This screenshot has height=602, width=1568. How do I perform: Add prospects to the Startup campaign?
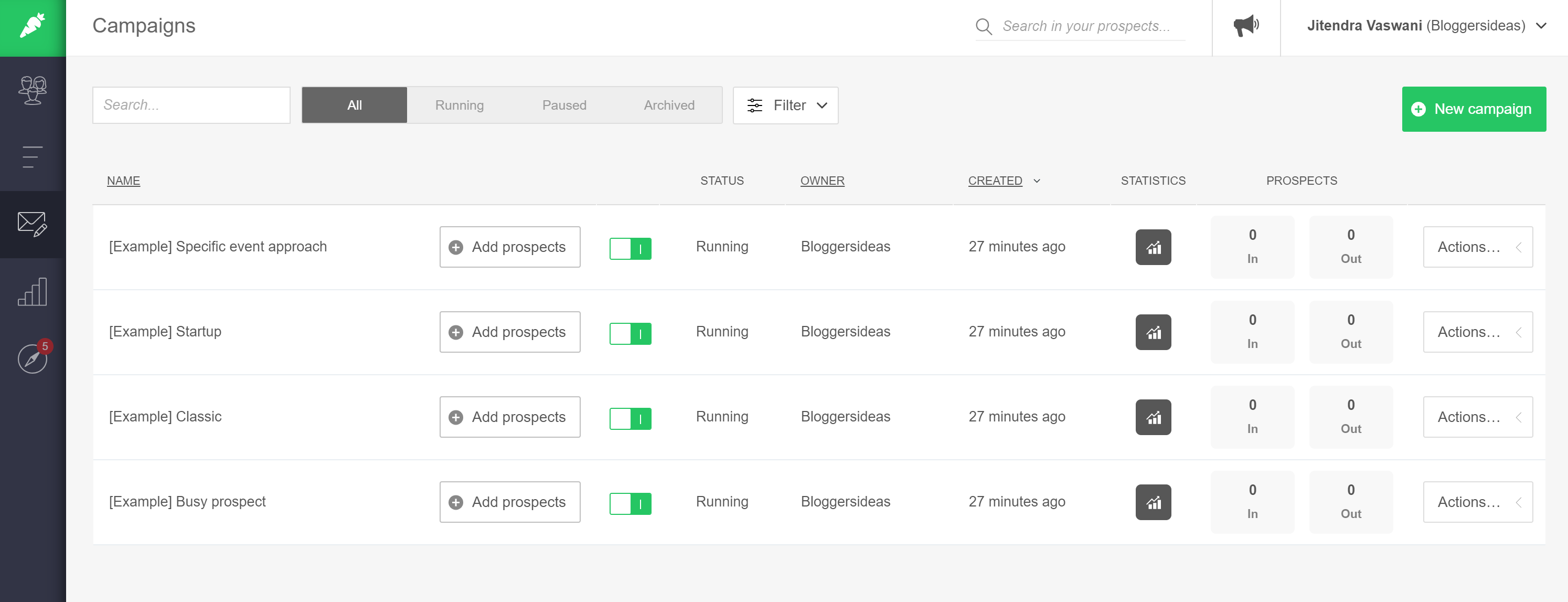click(509, 332)
